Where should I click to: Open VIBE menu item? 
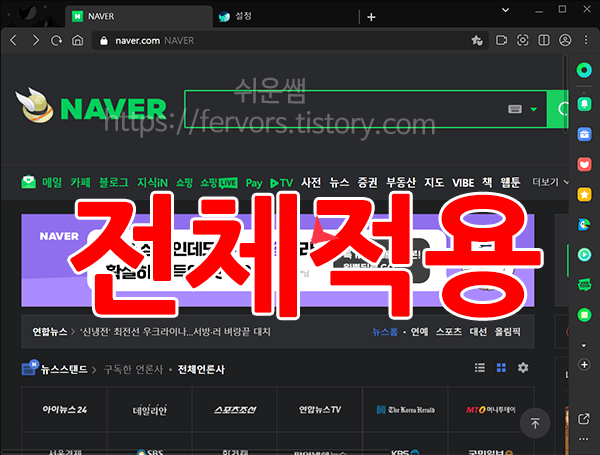[463, 183]
